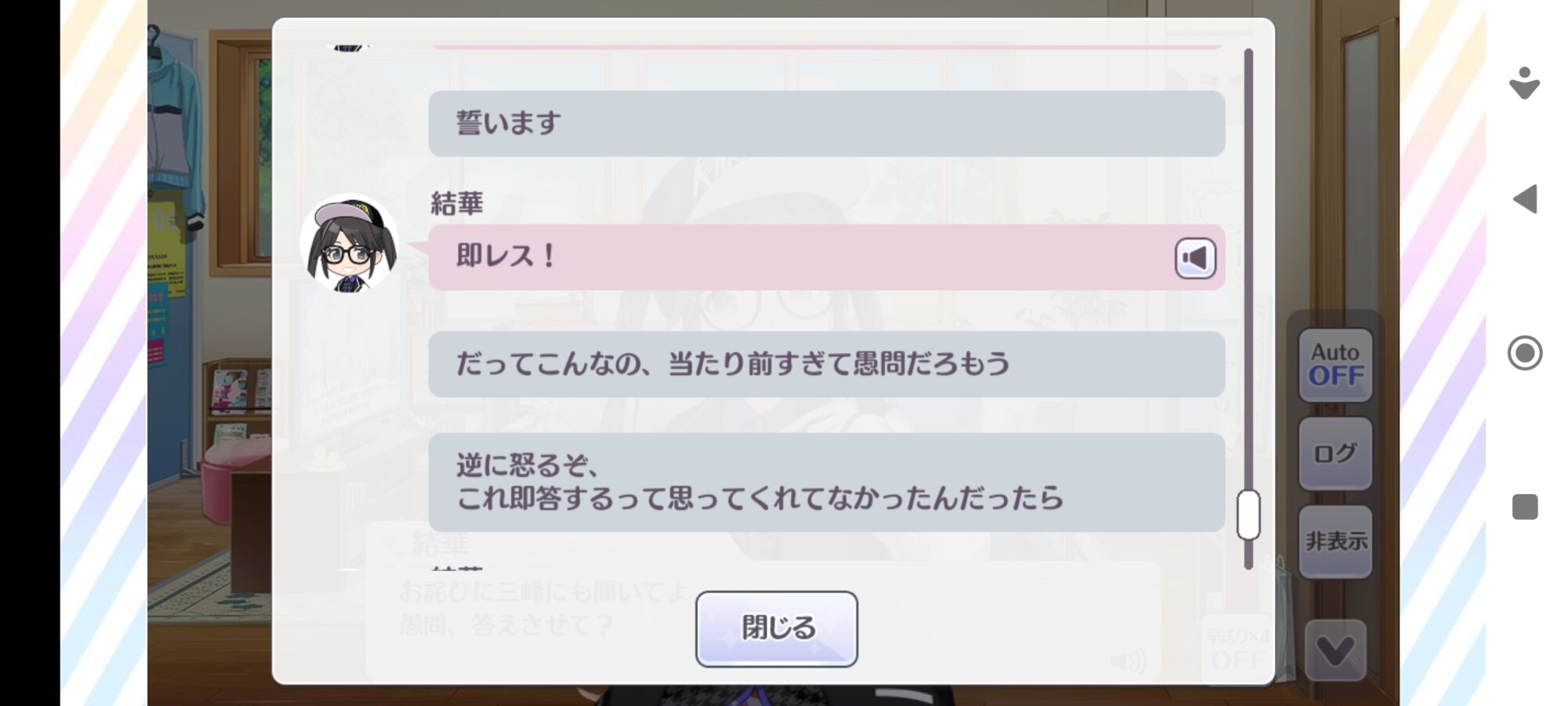This screenshot has height=706, width=1568.
Task: Collapse menu with the down chevron button
Action: pyautogui.click(x=1335, y=650)
